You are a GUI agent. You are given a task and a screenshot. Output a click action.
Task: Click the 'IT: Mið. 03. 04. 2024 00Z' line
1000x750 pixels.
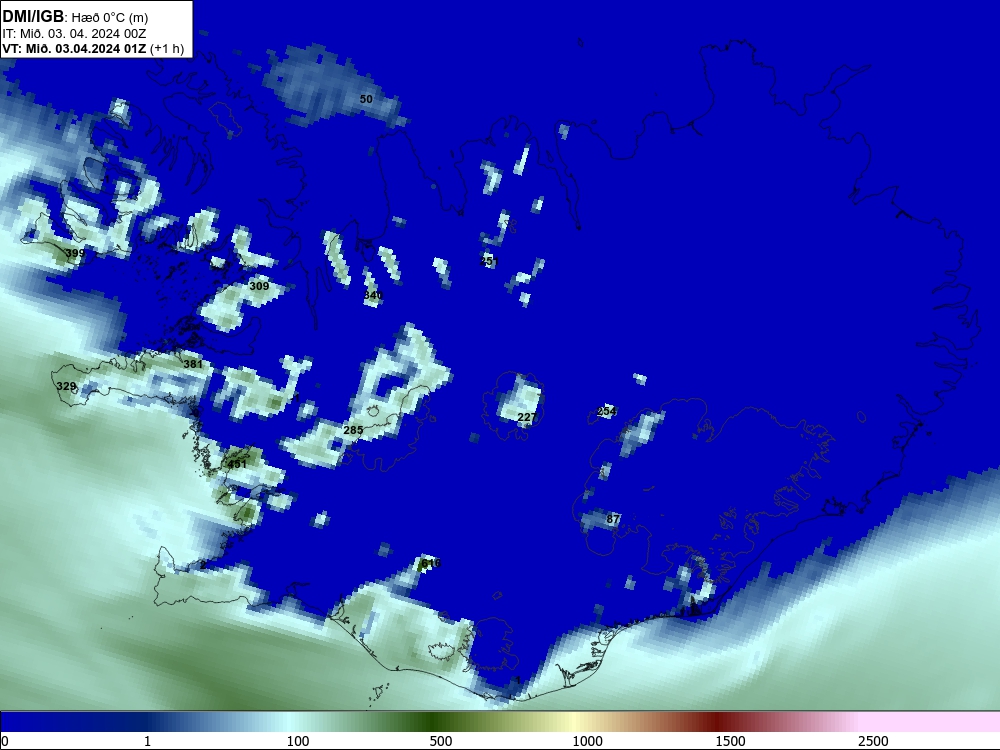[74, 33]
